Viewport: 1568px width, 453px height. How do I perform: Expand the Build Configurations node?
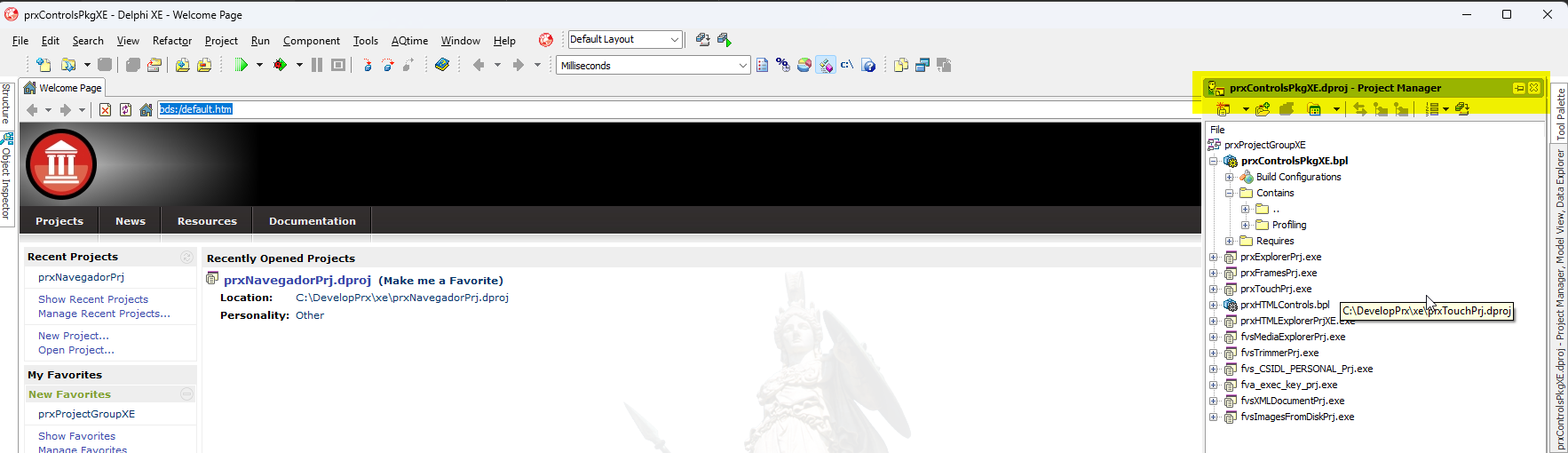pos(1230,177)
